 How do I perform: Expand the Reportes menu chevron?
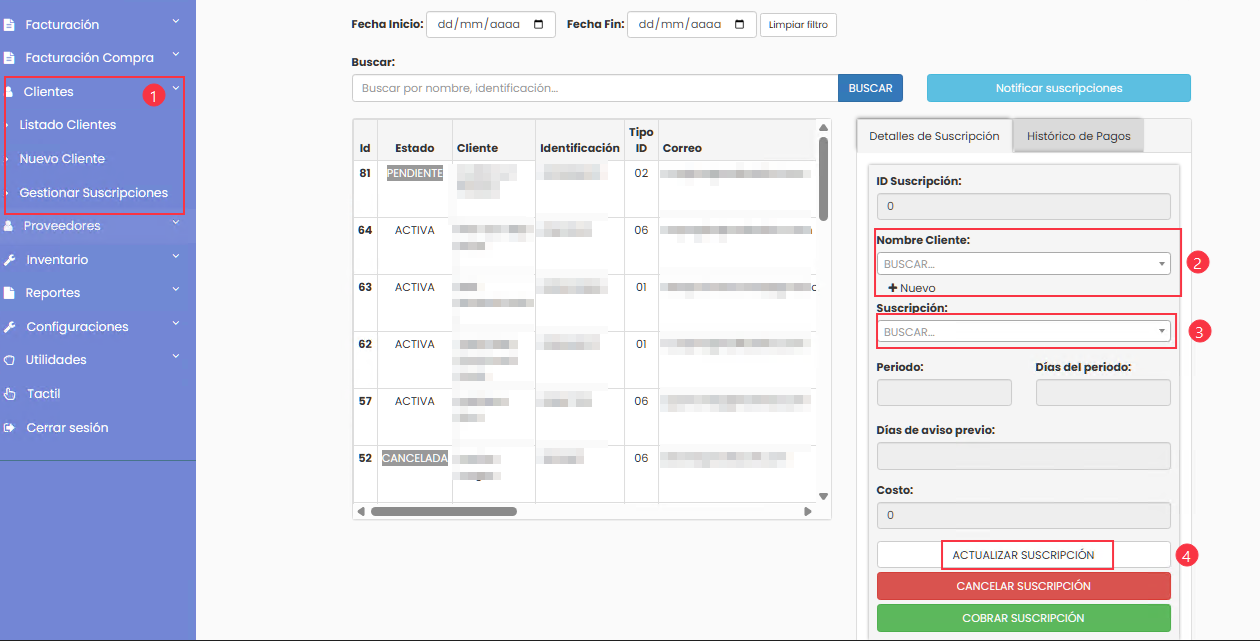(x=175, y=289)
